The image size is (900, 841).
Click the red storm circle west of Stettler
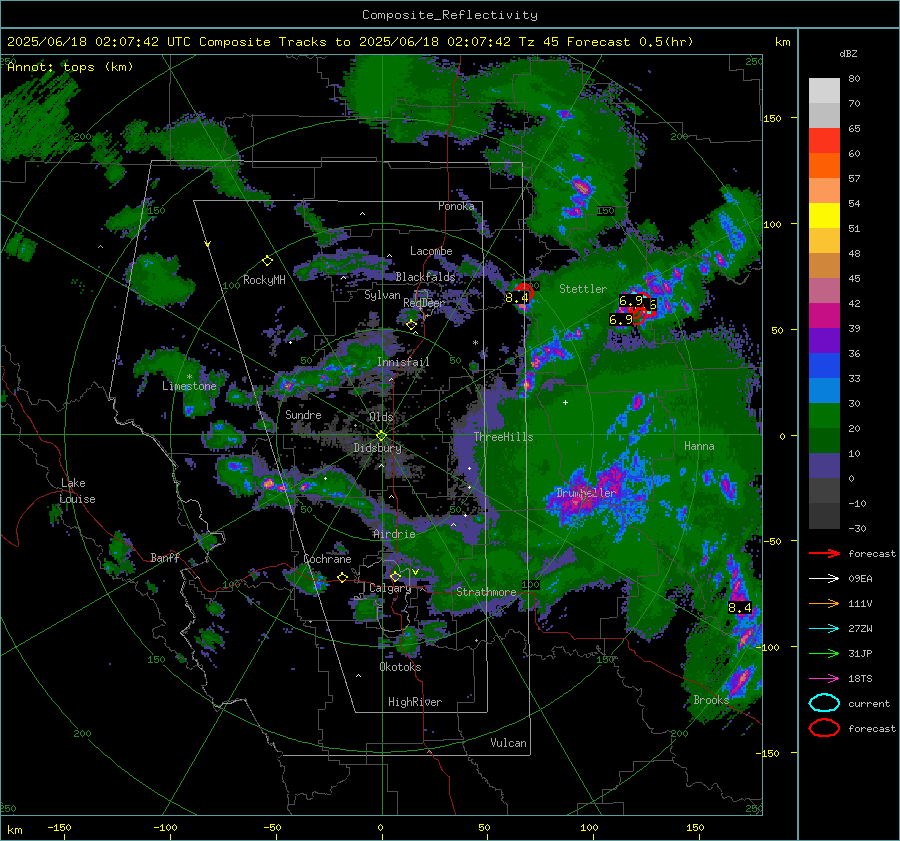(523, 293)
